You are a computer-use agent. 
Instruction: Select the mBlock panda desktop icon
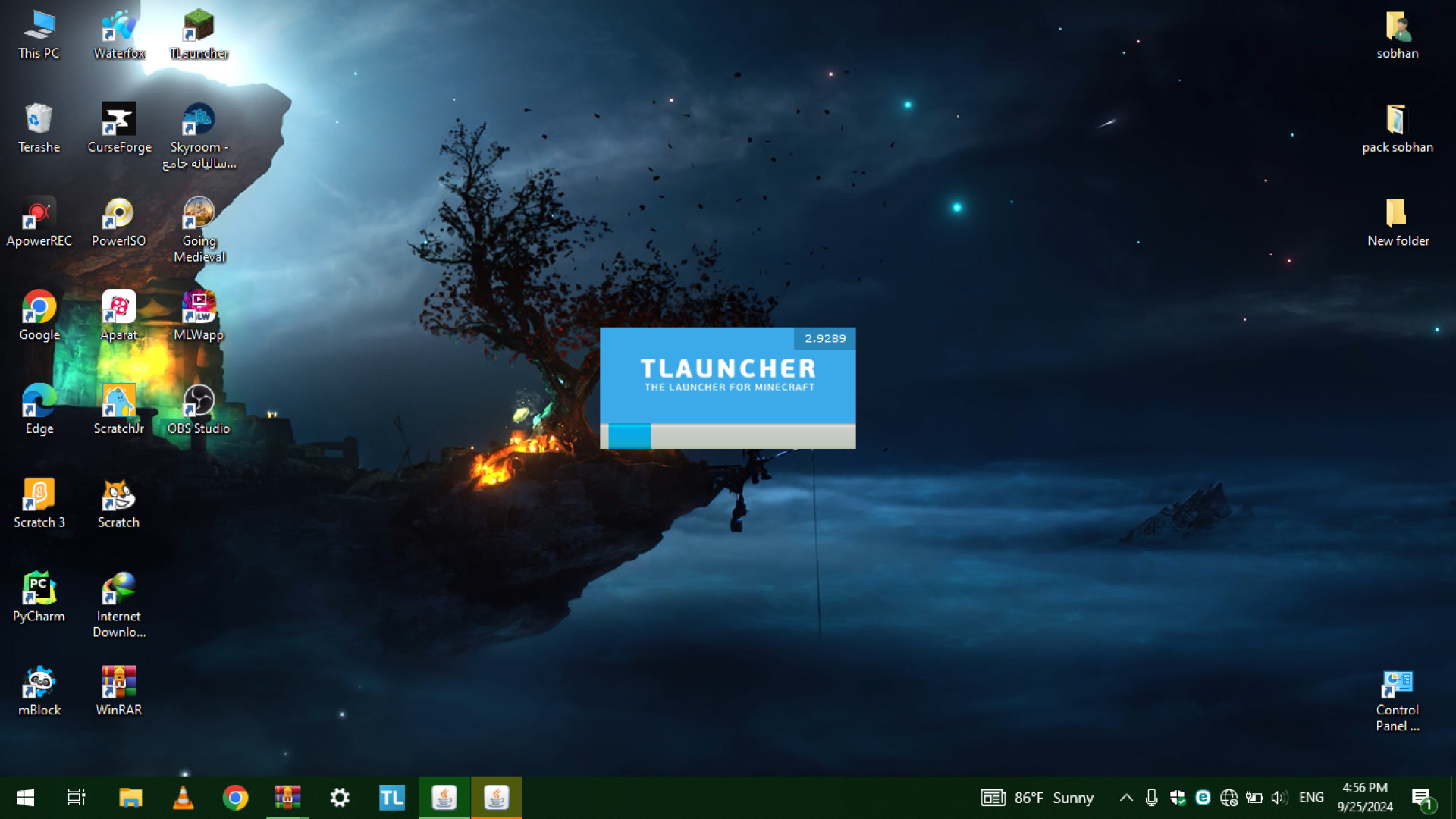[39, 692]
